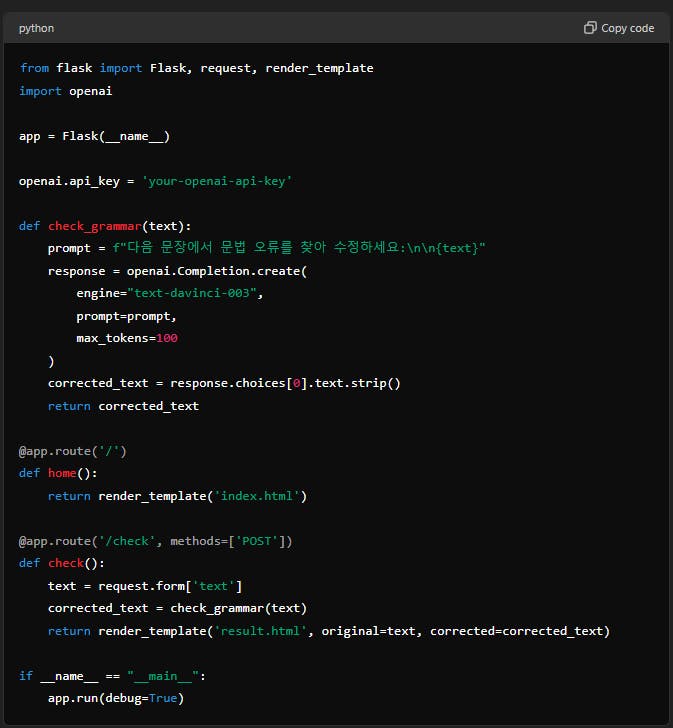Click the 'app.run(debug=True)' line
Viewport: 673px width, 728px height.
[116, 698]
